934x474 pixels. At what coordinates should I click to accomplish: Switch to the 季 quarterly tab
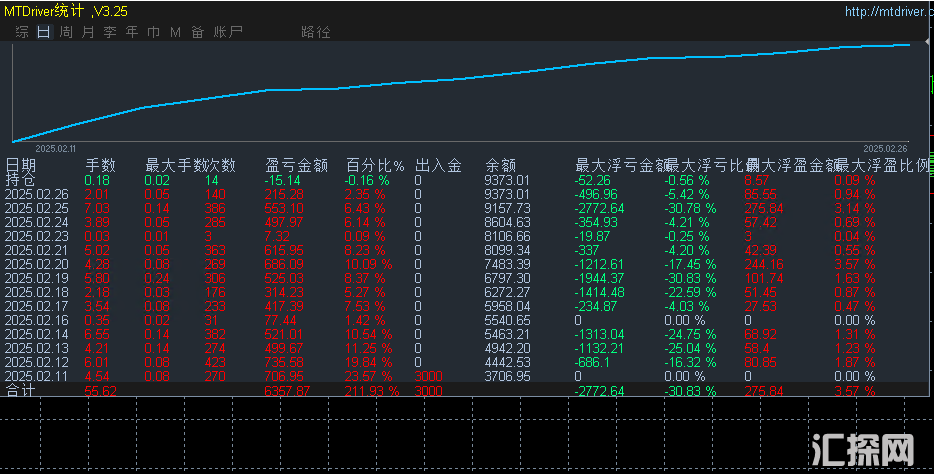coord(110,32)
